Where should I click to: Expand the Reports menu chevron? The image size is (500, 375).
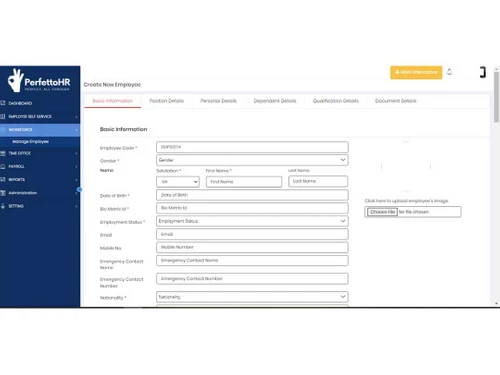pyautogui.click(x=76, y=180)
